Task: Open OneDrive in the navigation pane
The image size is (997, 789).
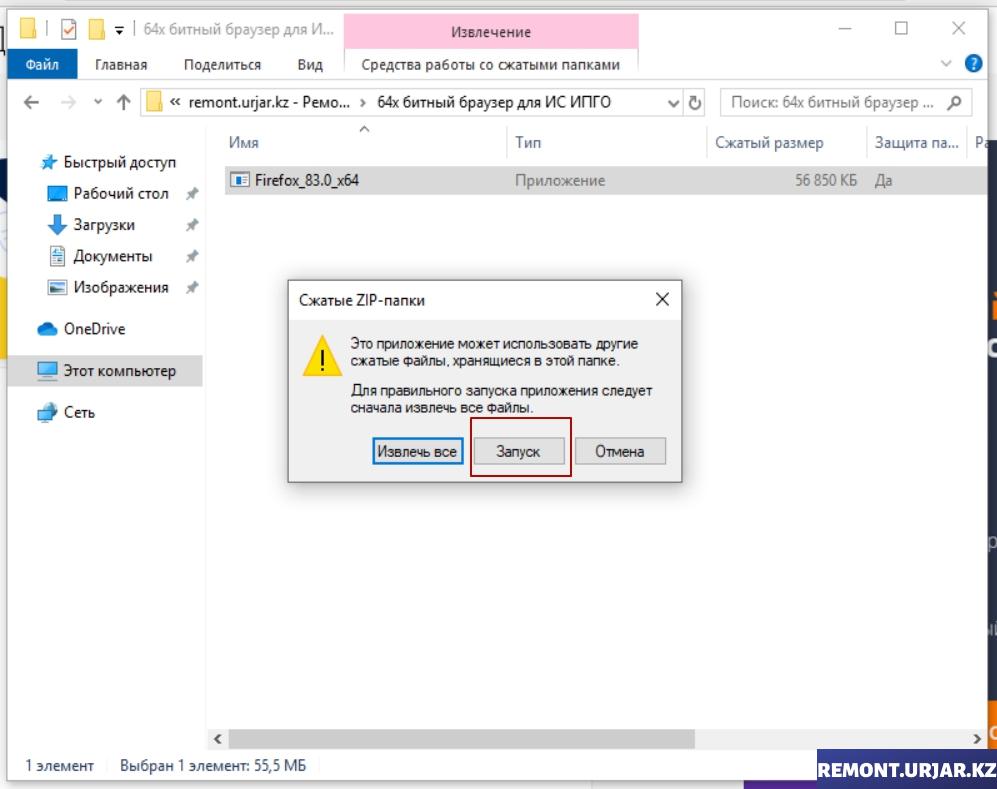Action: [x=94, y=329]
